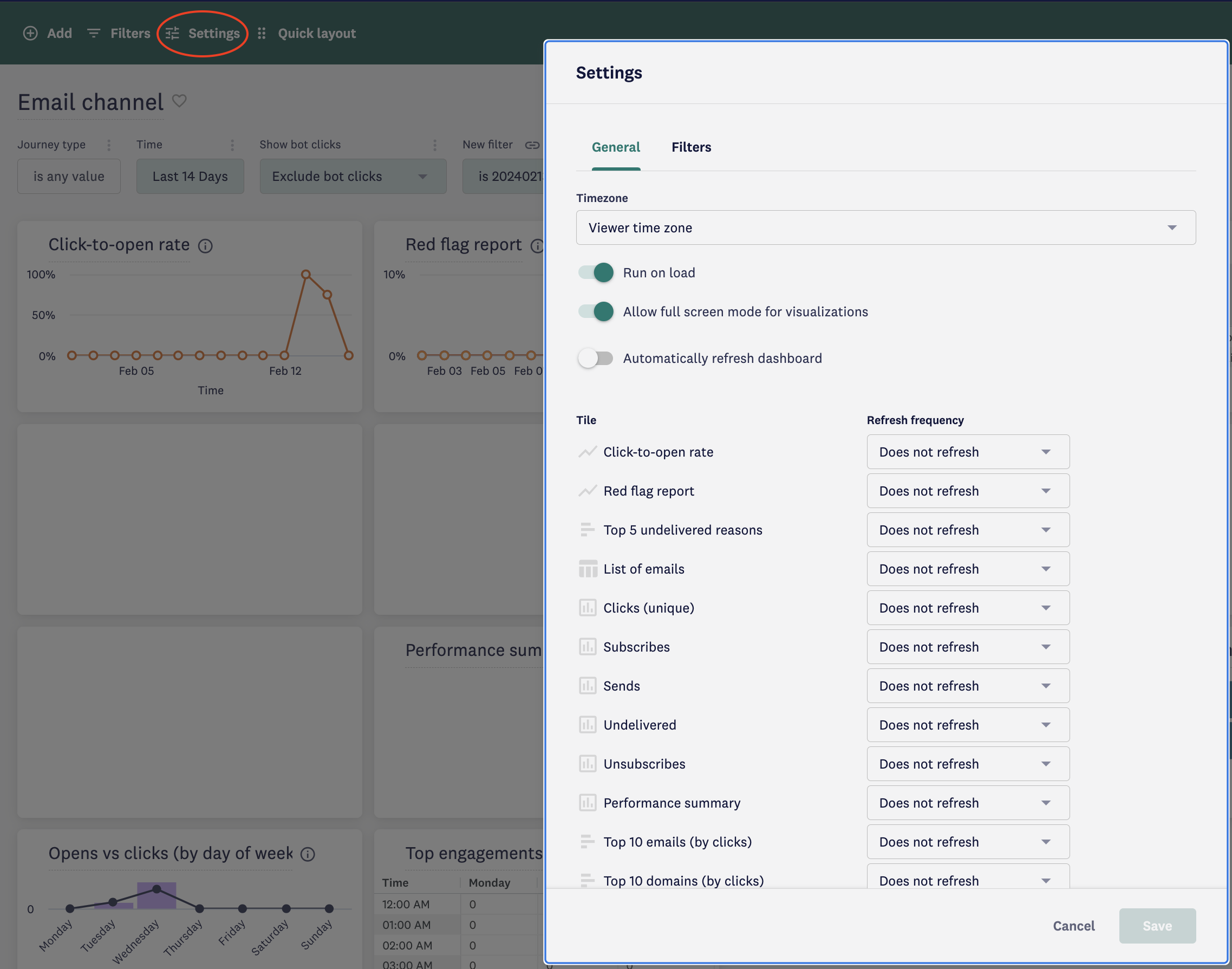Click the table icon beside List of emails
The width and height of the screenshot is (1232, 969).
588,569
